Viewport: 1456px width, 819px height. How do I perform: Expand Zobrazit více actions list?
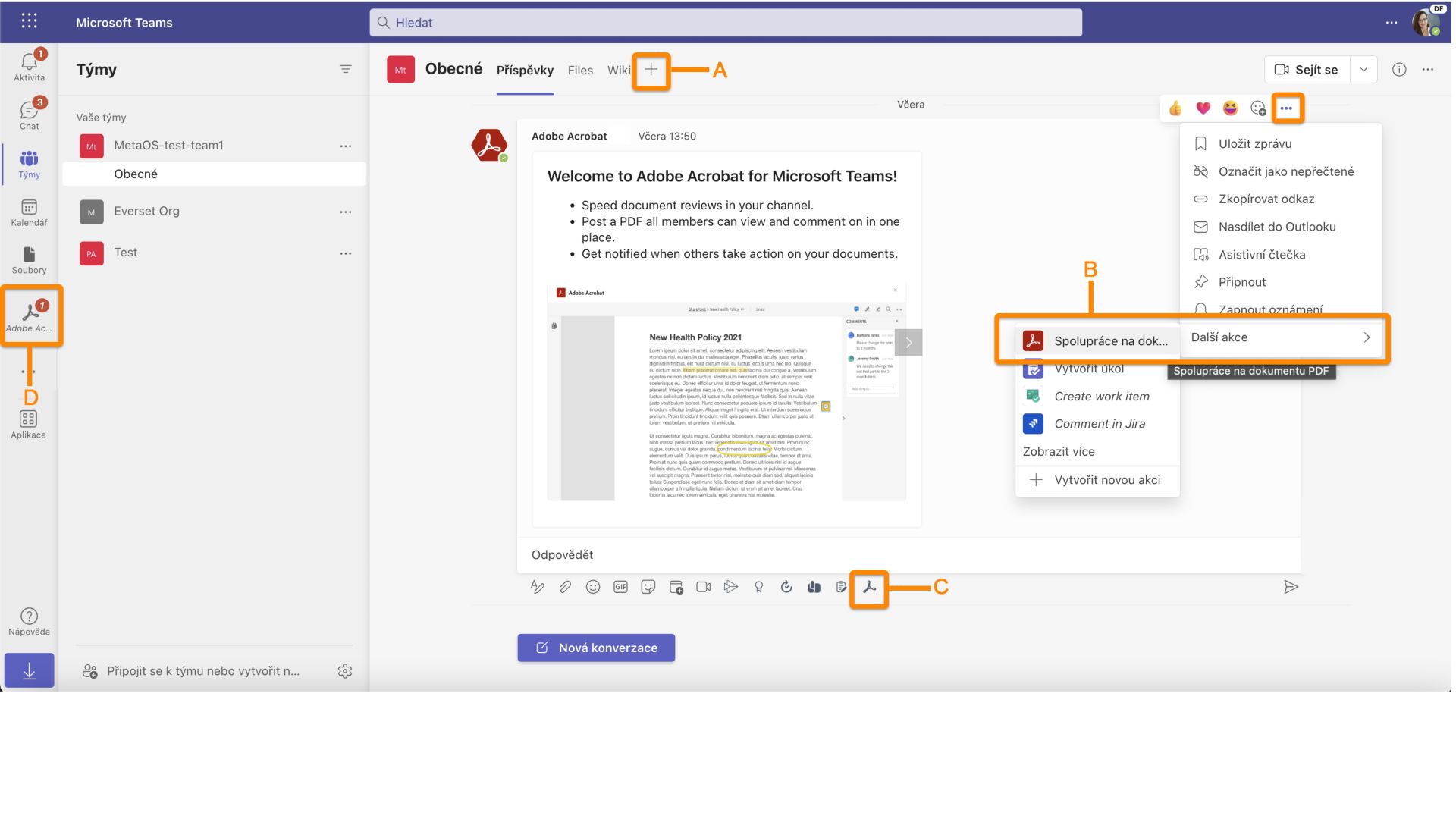(x=1059, y=451)
